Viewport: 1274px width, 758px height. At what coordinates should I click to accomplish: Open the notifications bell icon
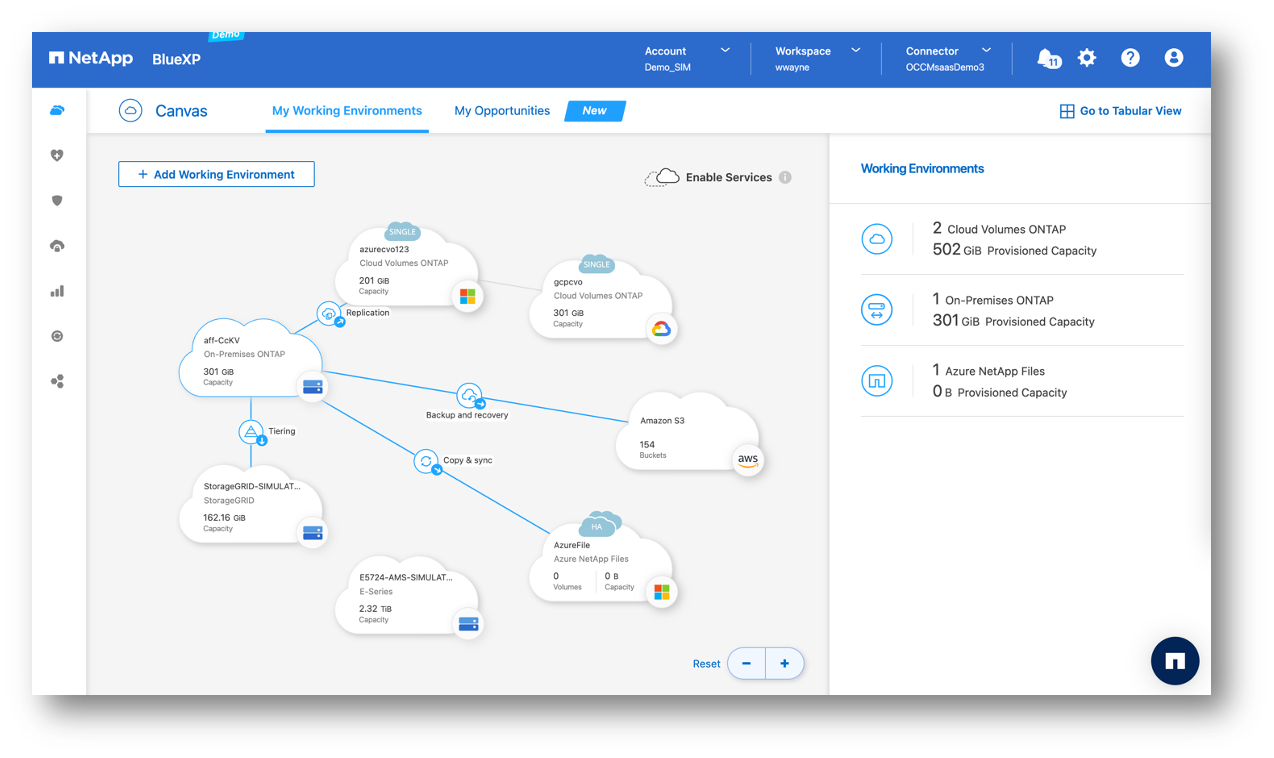[x=1047, y=58]
